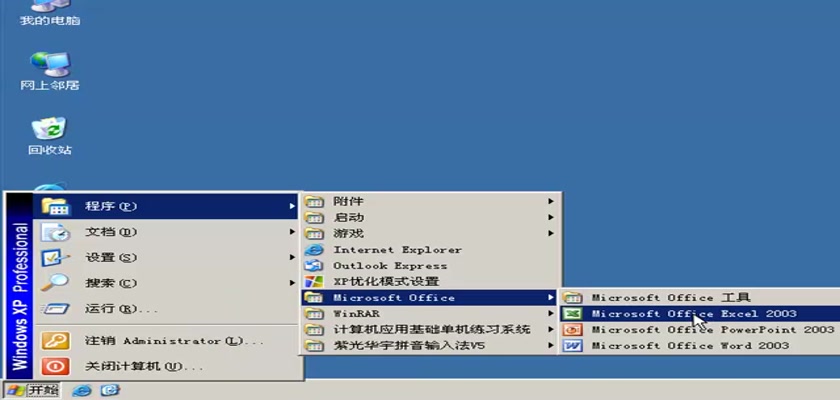840x400 pixels.
Task: Click the PowerPoint 2003 orange icon
Action: [573, 330]
